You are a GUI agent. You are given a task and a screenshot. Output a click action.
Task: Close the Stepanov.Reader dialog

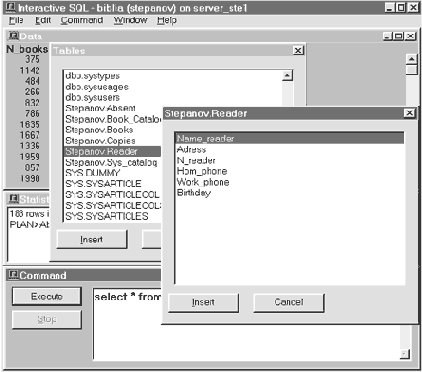click(409, 113)
